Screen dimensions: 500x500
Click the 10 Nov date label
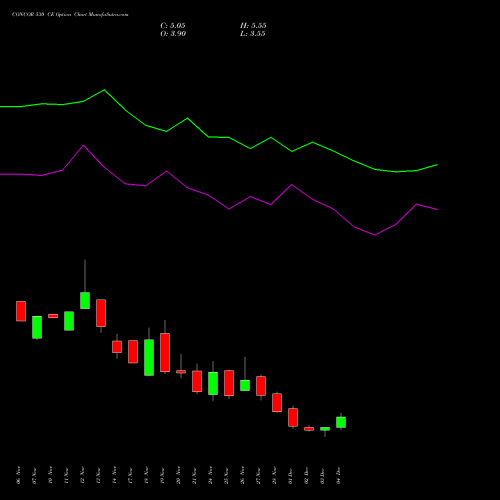pyautogui.click(x=50, y=475)
